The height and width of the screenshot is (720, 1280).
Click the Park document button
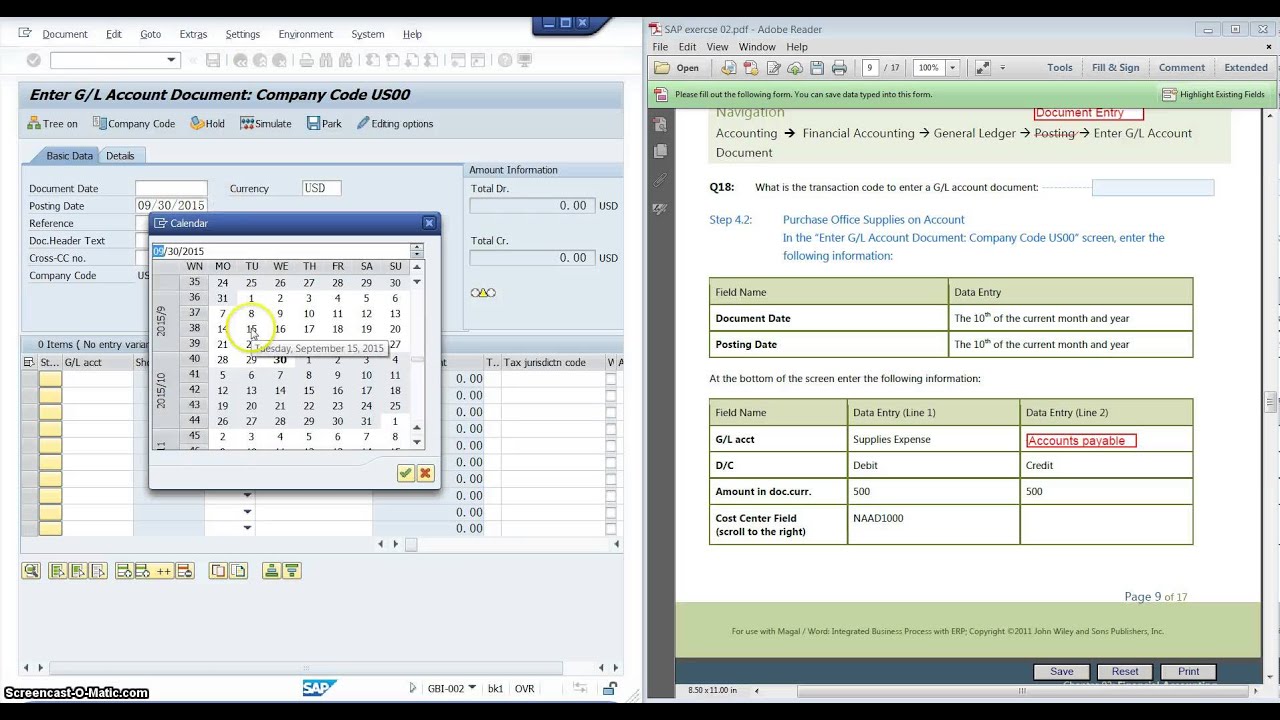coord(324,124)
